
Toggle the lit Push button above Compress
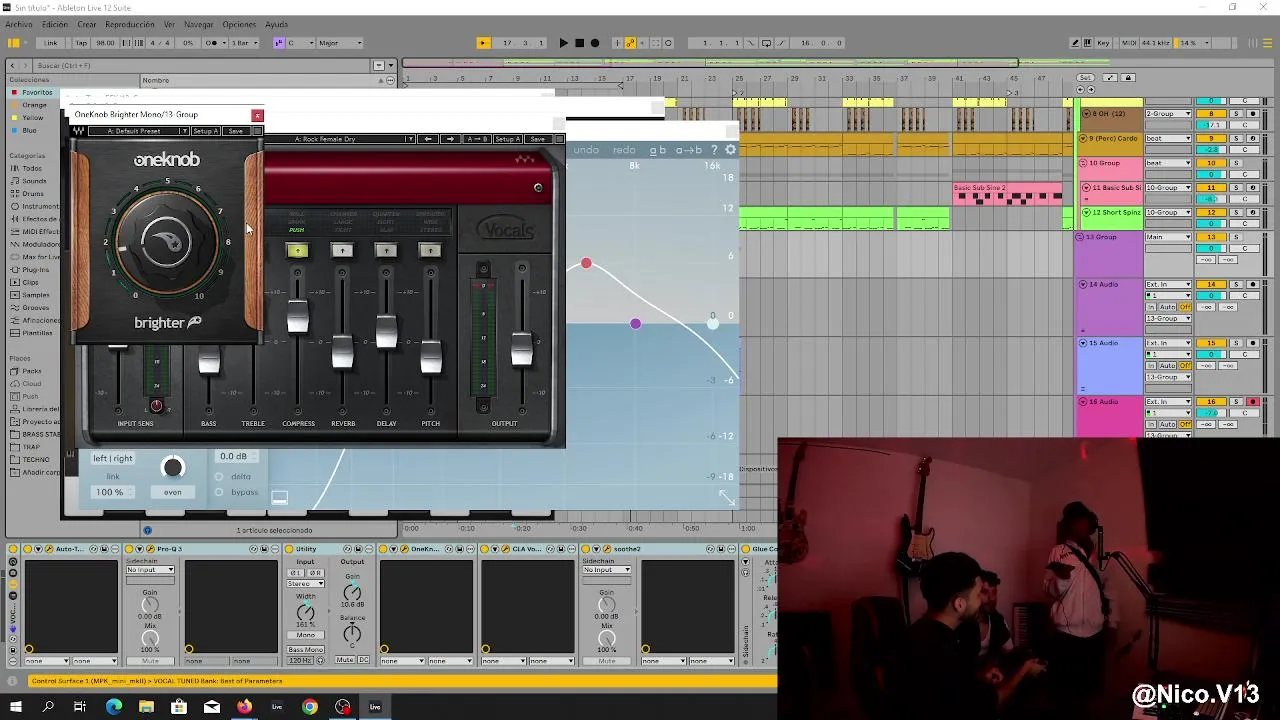[297, 250]
